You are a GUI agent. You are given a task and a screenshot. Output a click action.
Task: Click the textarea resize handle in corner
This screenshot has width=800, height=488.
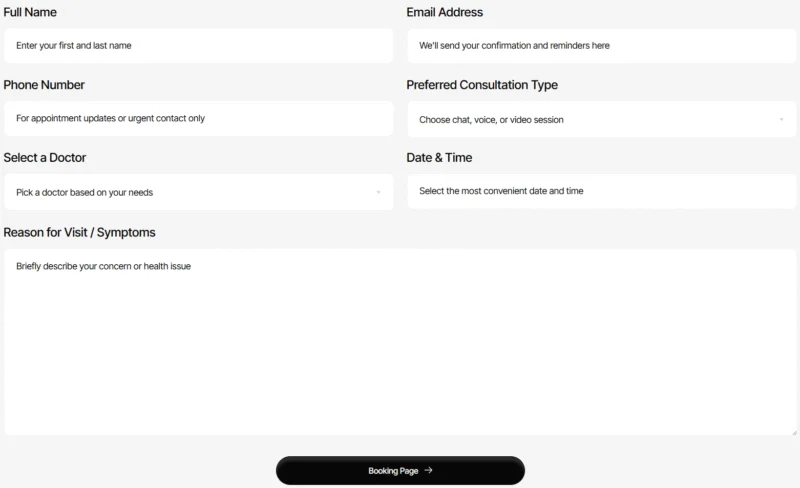tap(793, 432)
